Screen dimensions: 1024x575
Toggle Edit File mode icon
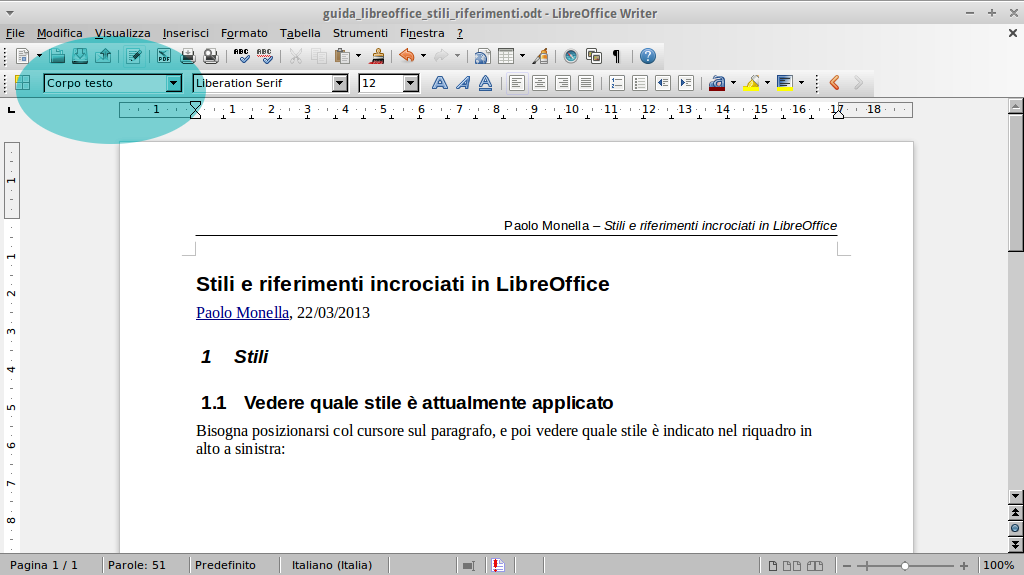coord(134,56)
